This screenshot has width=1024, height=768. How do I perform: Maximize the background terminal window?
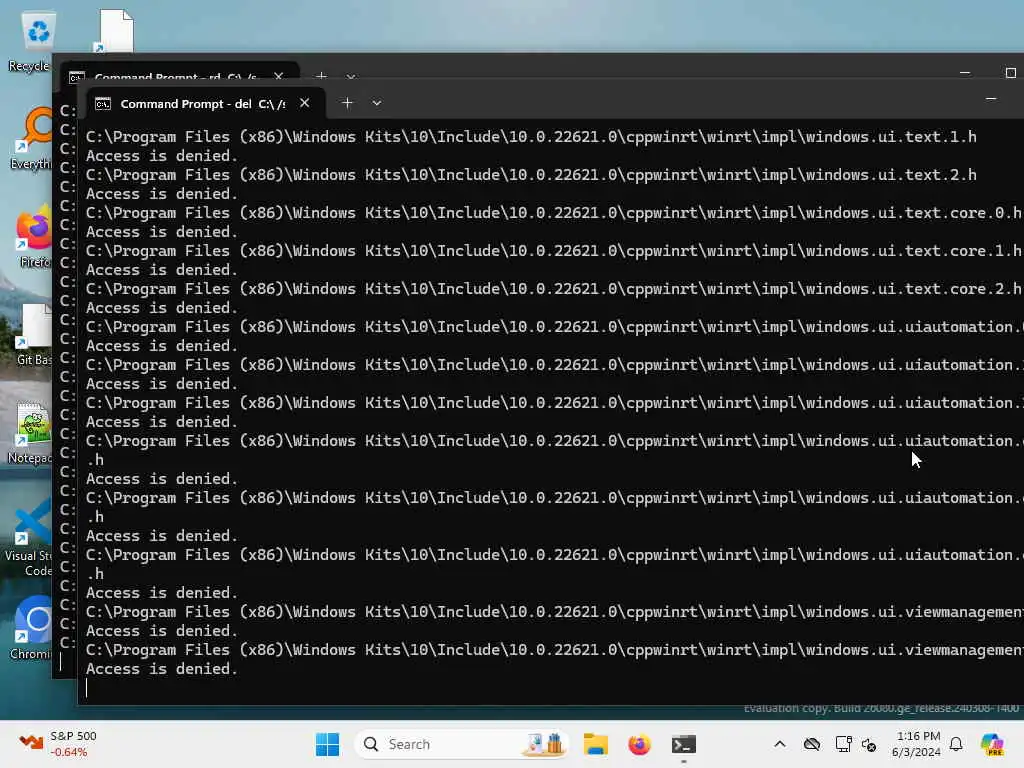[x=1010, y=73]
